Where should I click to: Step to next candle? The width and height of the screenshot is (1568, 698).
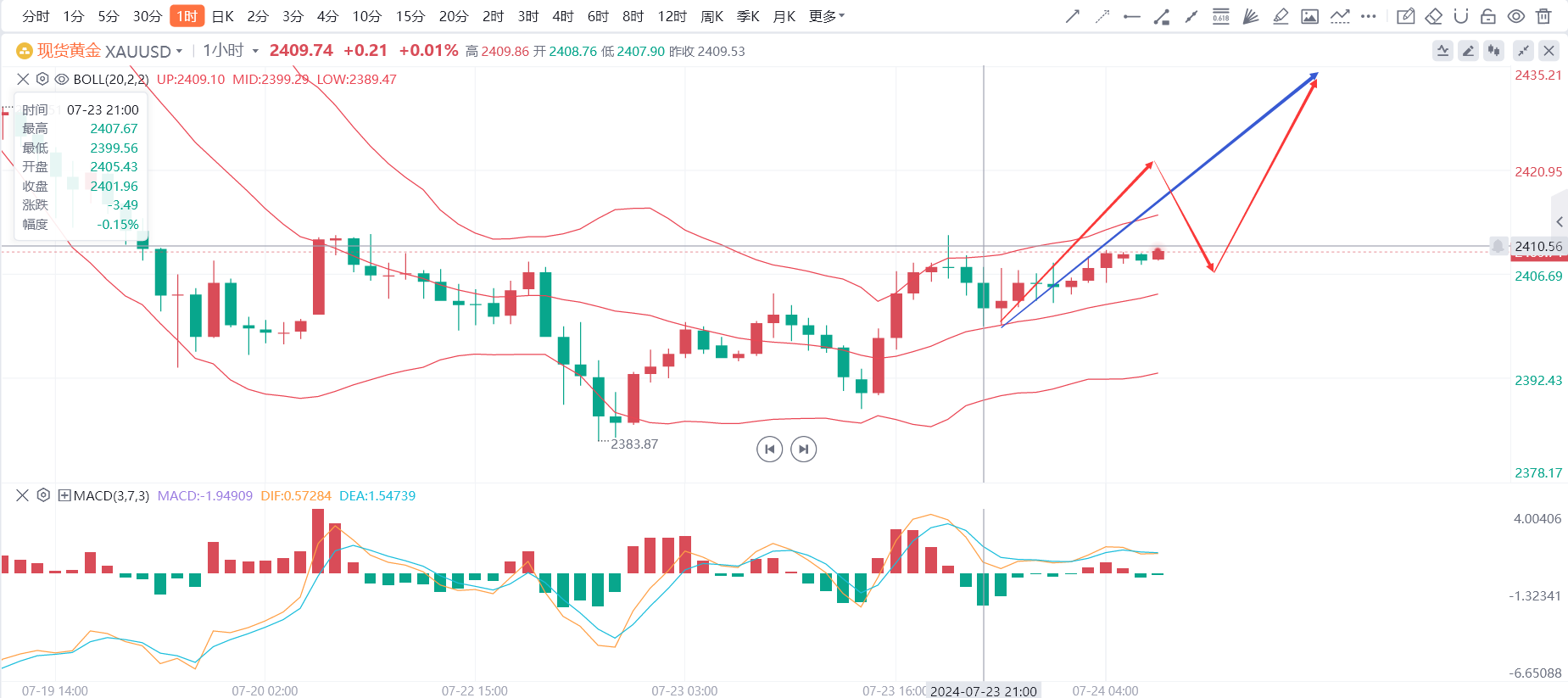(x=804, y=449)
